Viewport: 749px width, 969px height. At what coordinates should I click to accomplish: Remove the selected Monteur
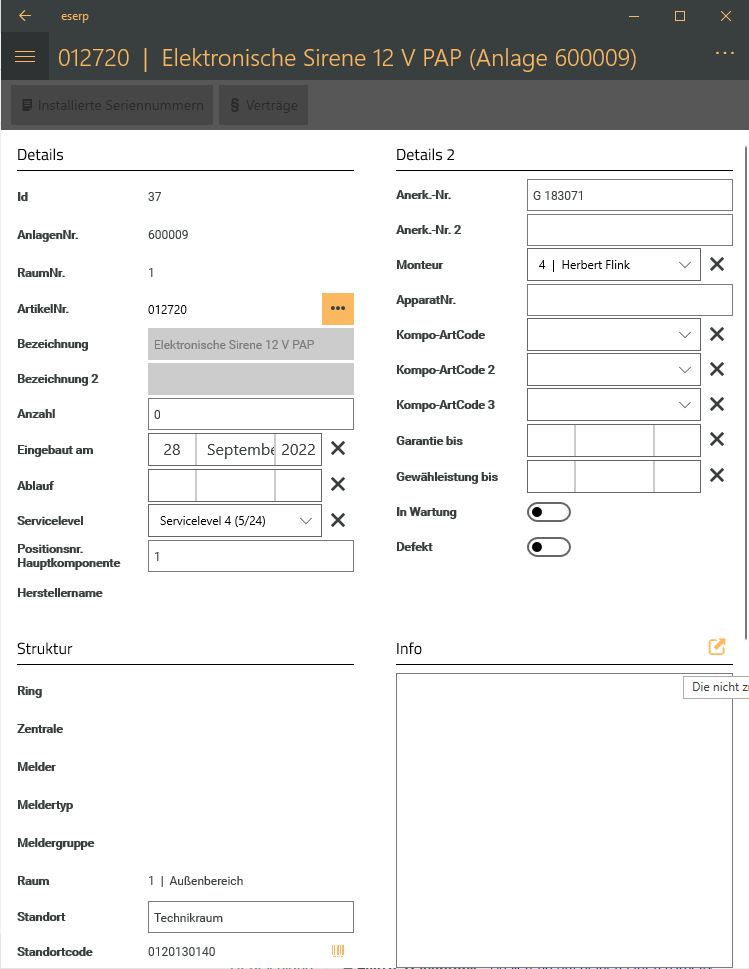coord(717,265)
